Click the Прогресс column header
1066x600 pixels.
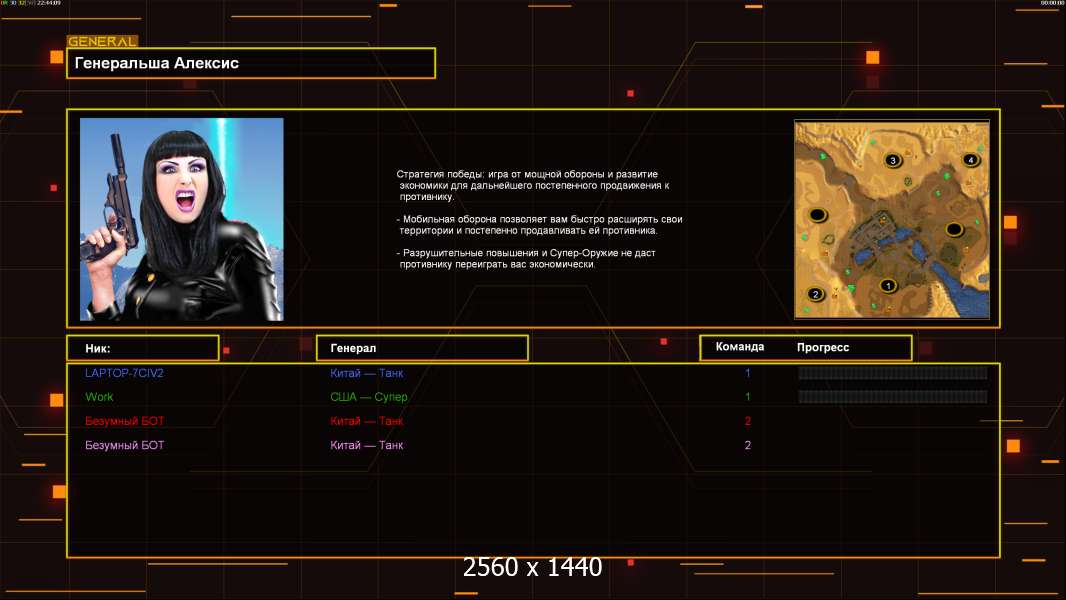pos(823,347)
